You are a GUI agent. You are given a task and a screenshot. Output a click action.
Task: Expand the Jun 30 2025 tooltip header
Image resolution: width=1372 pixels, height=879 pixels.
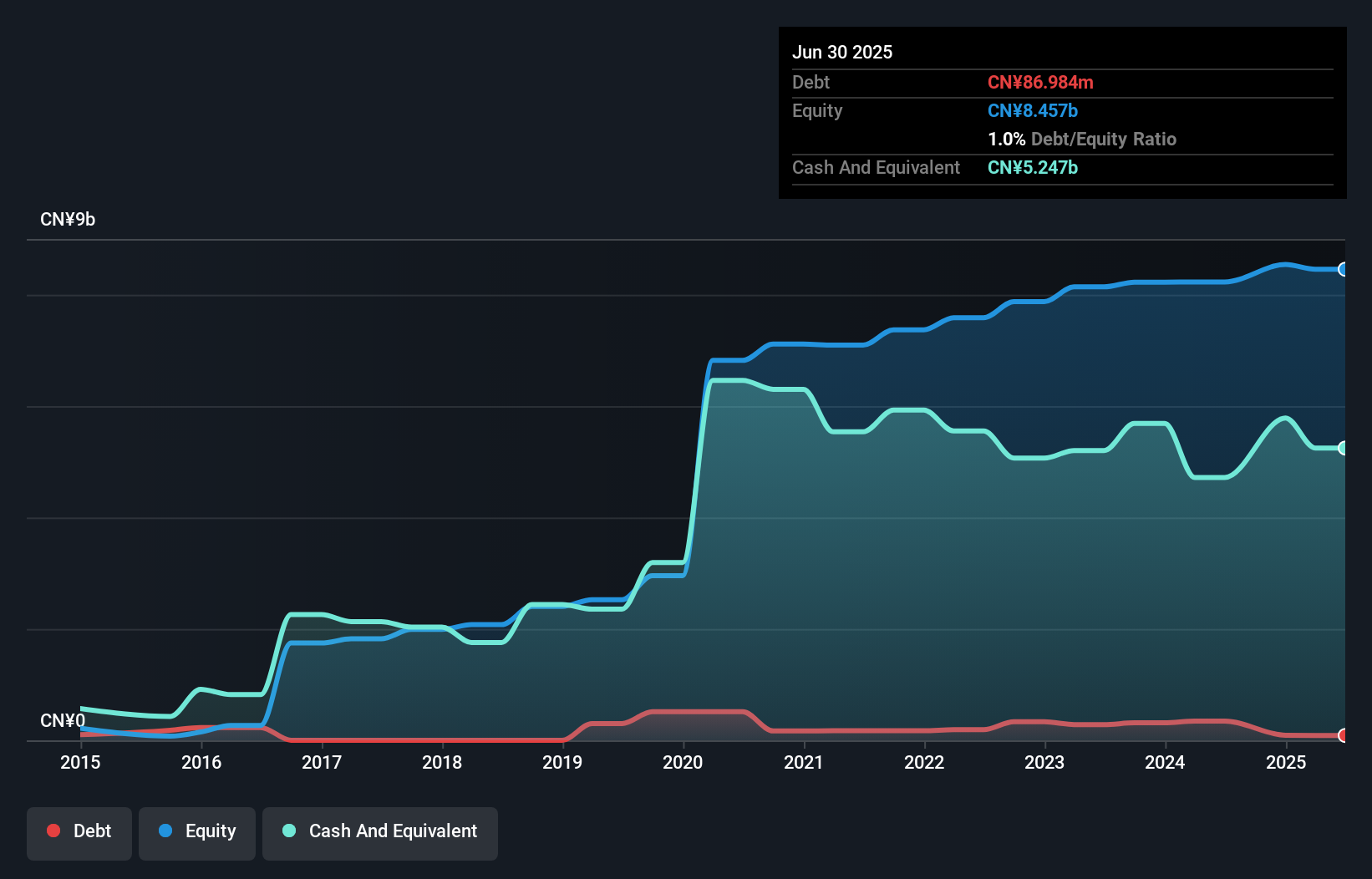coord(842,52)
